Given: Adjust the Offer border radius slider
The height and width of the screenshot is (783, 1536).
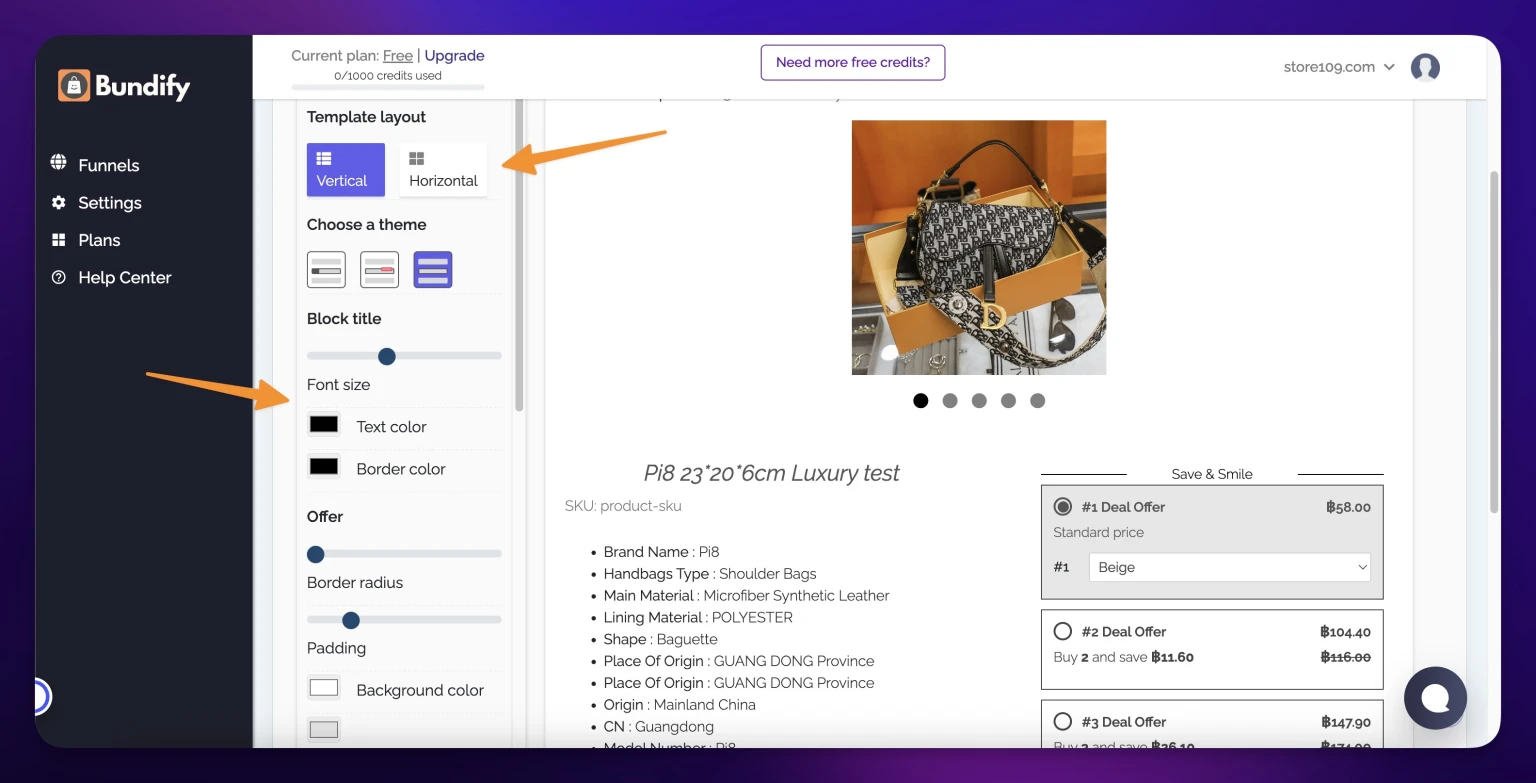Looking at the screenshot, I should pyautogui.click(x=316, y=554).
